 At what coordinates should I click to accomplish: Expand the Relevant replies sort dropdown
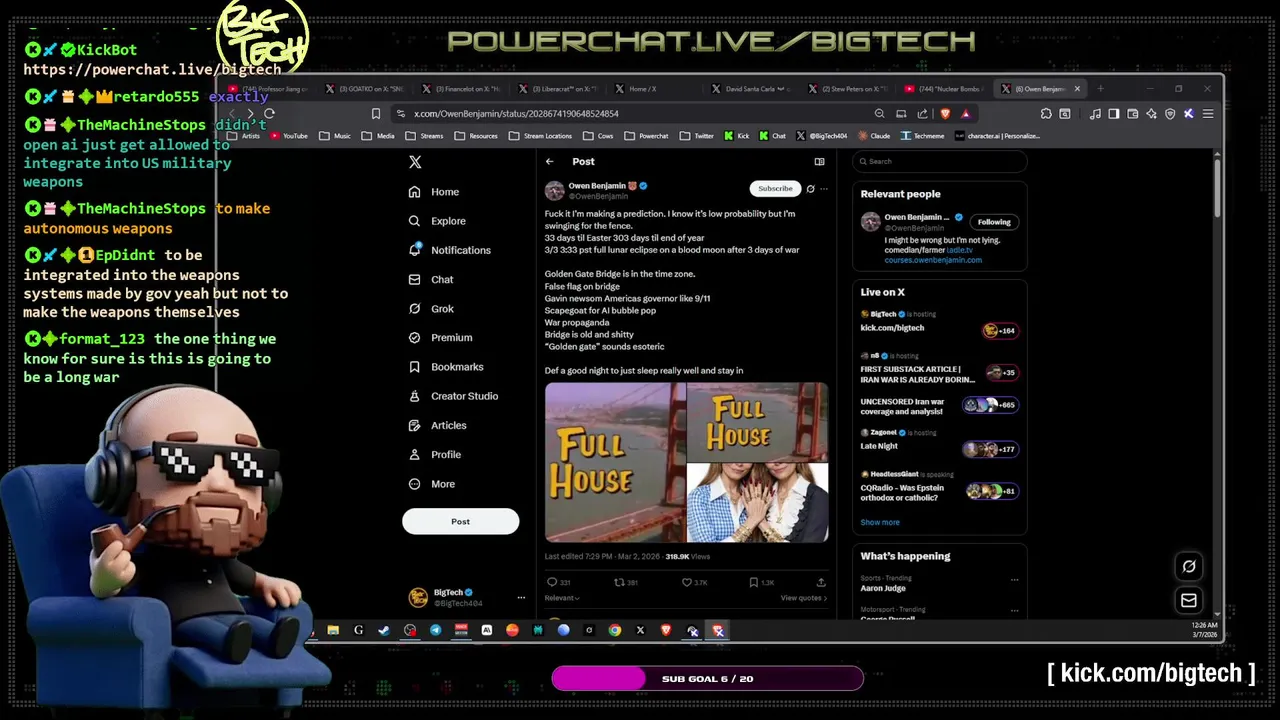[x=562, y=598]
